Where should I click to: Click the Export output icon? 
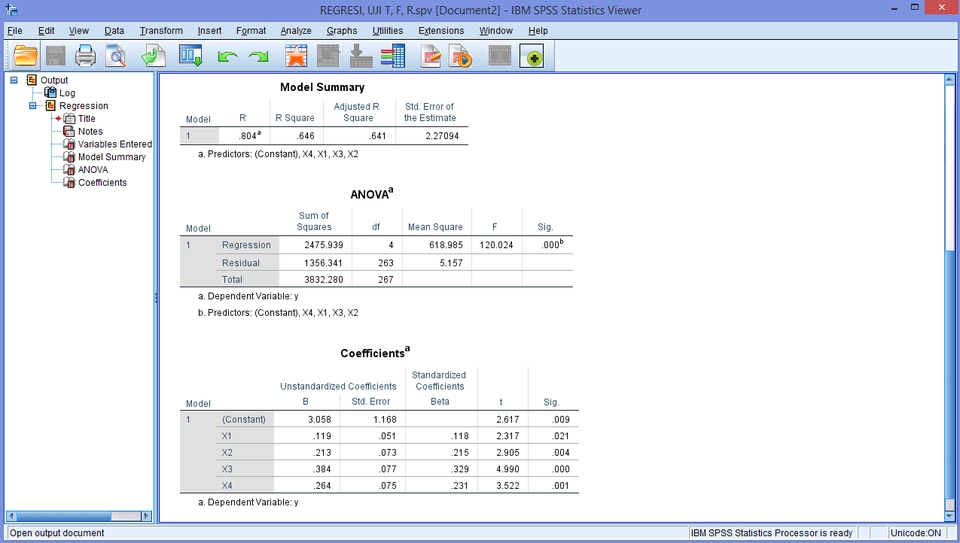(x=153, y=56)
